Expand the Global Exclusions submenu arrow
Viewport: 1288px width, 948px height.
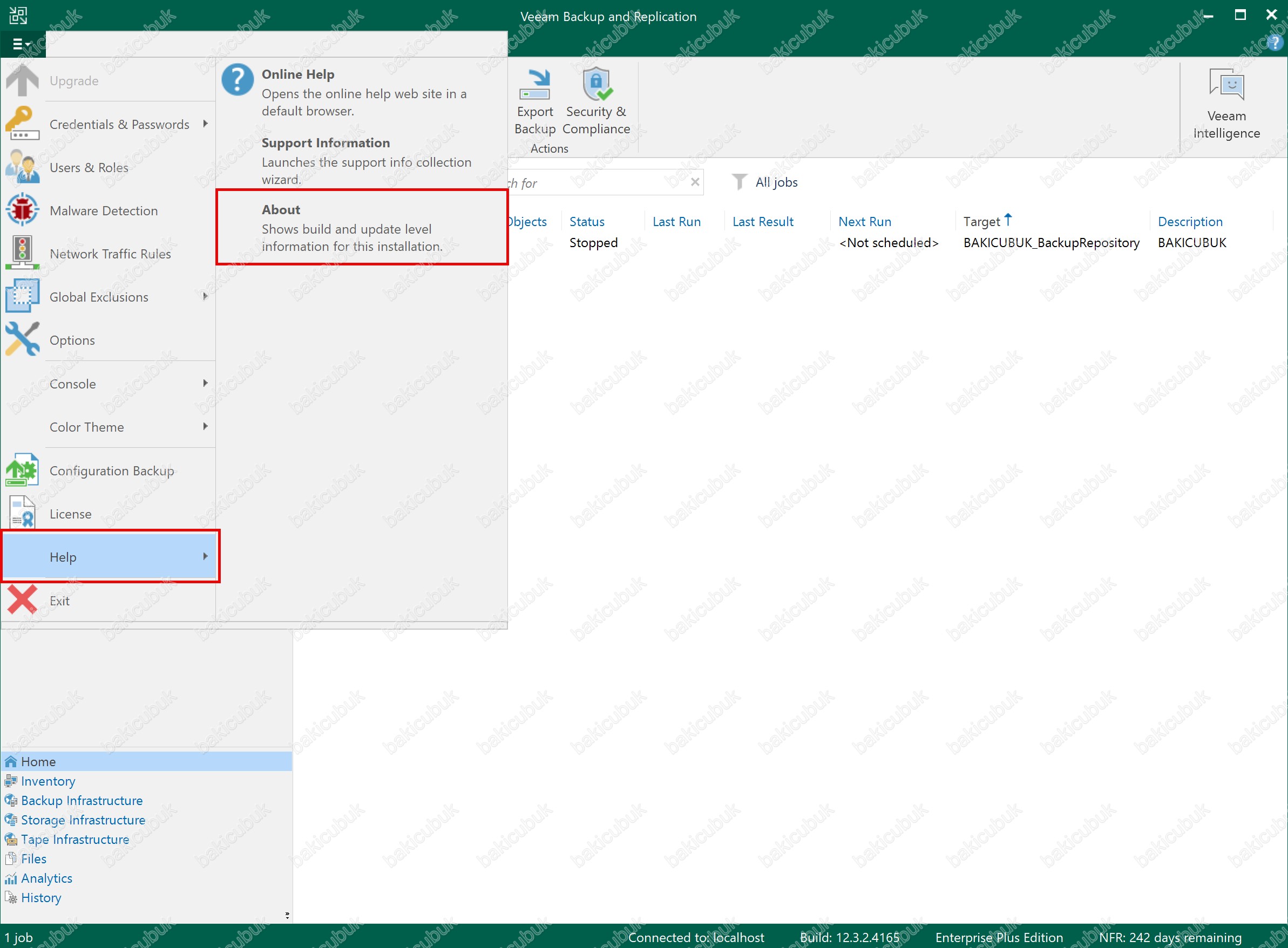point(205,297)
